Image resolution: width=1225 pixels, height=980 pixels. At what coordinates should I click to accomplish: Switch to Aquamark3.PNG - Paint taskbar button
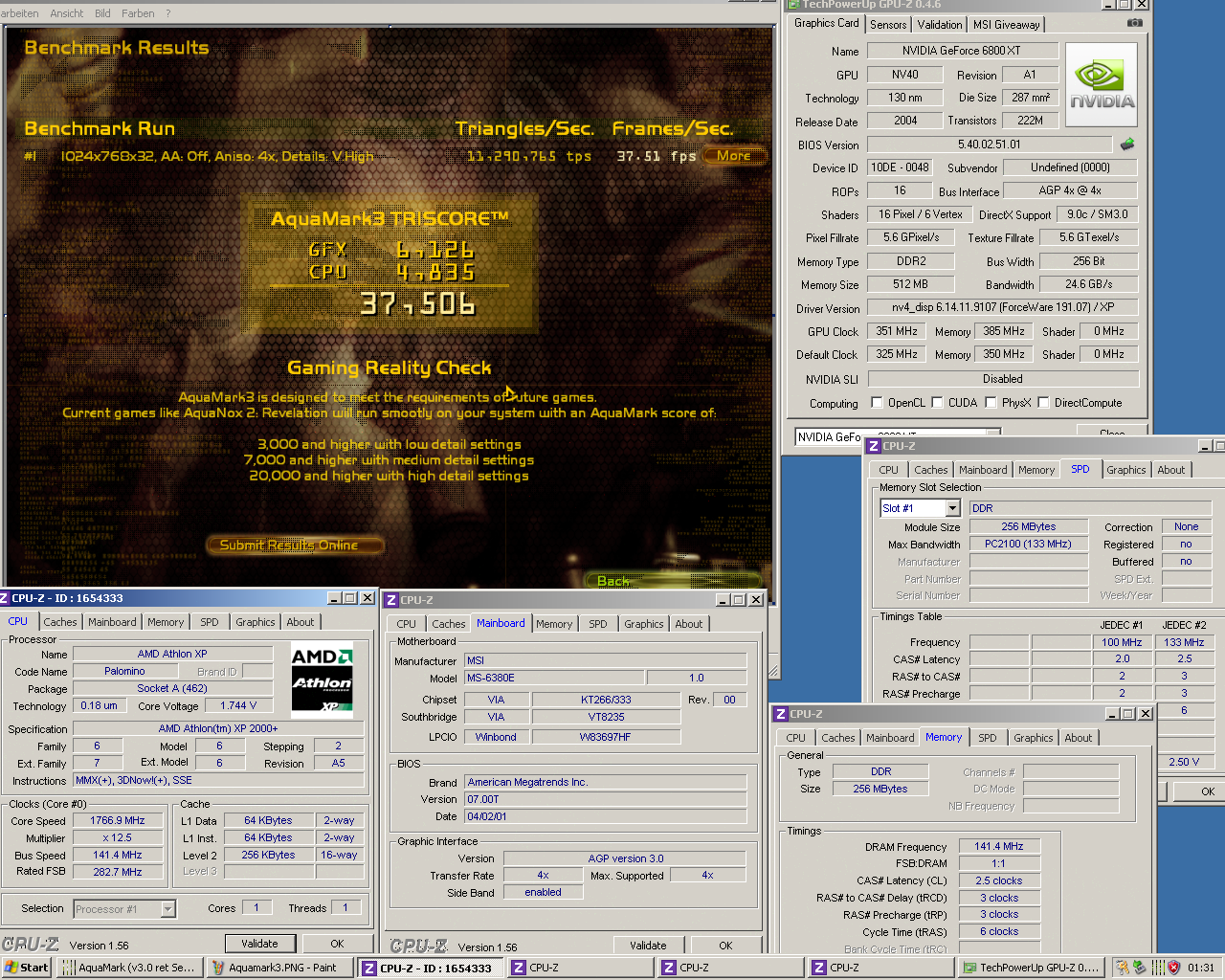280,968
